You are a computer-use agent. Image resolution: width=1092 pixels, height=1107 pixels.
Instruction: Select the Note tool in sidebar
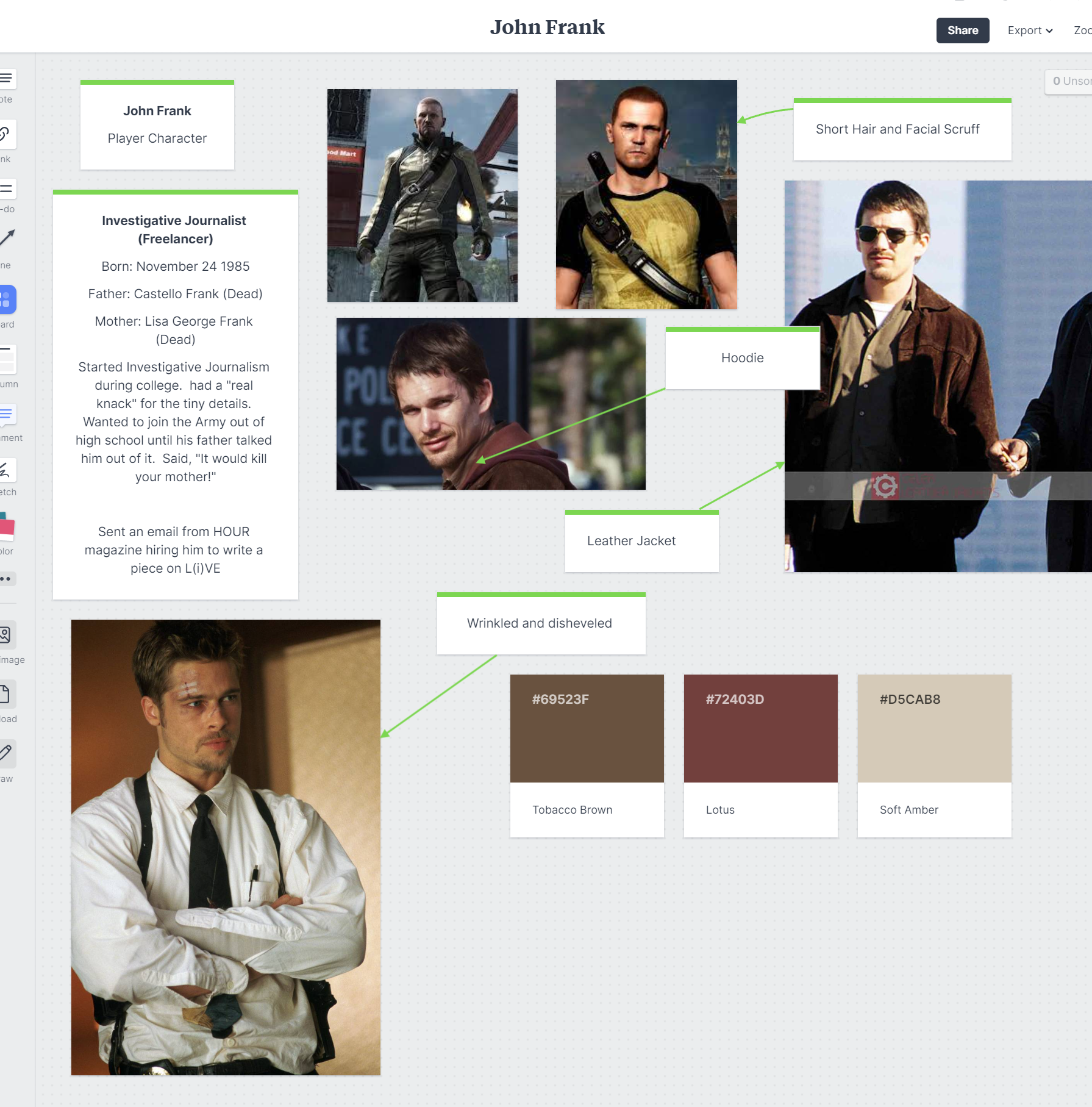click(x=7, y=79)
